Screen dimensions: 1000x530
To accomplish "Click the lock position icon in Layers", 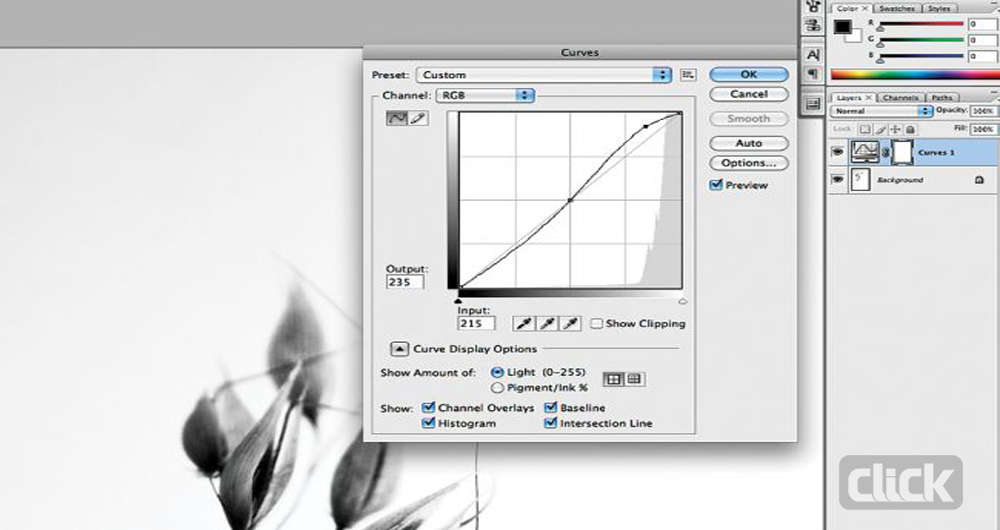I will click(895, 129).
